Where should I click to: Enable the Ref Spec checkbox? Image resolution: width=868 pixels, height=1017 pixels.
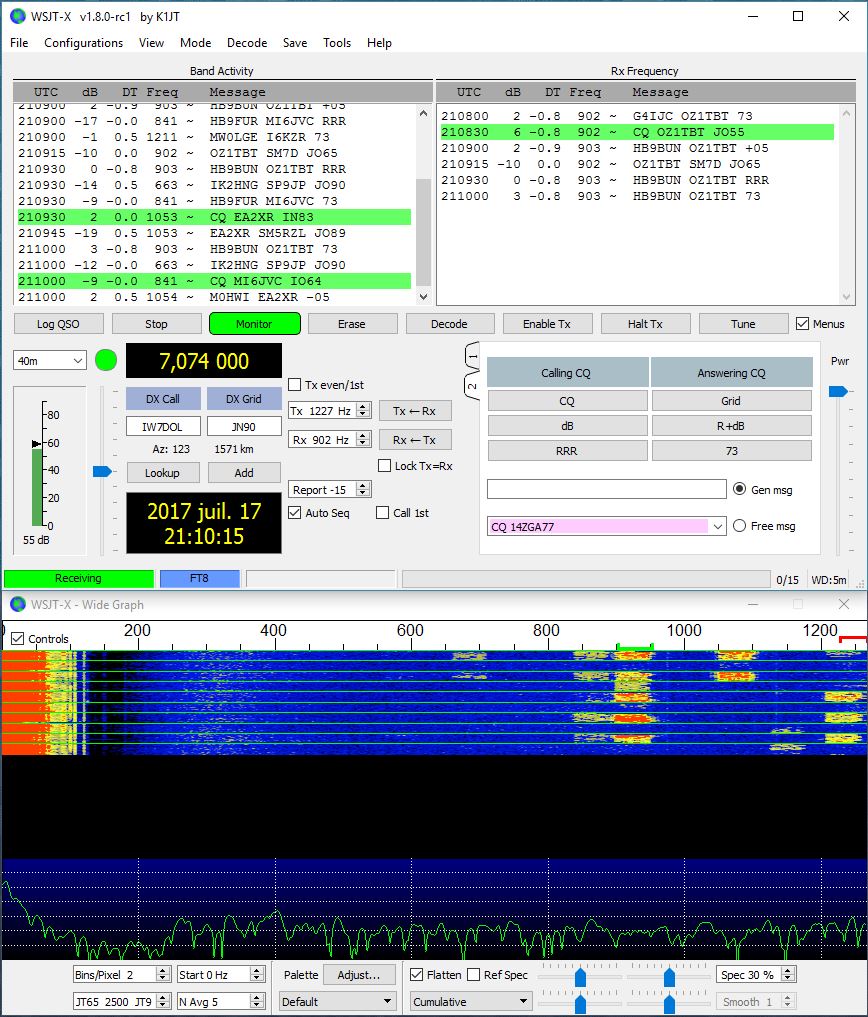pyautogui.click(x=474, y=974)
